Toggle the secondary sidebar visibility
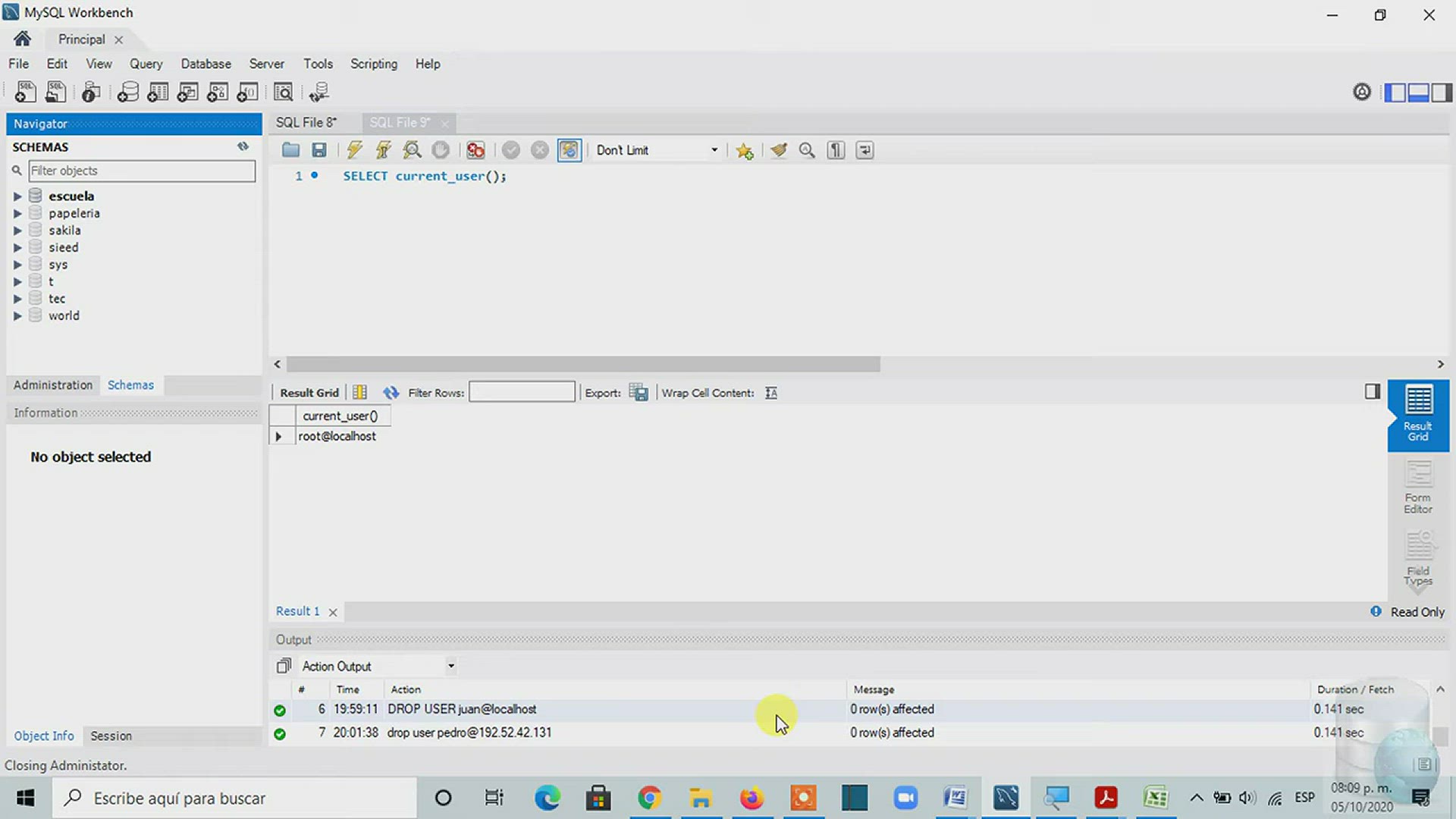The width and height of the screenshot is (1456, 819). tap(1442, 93)
